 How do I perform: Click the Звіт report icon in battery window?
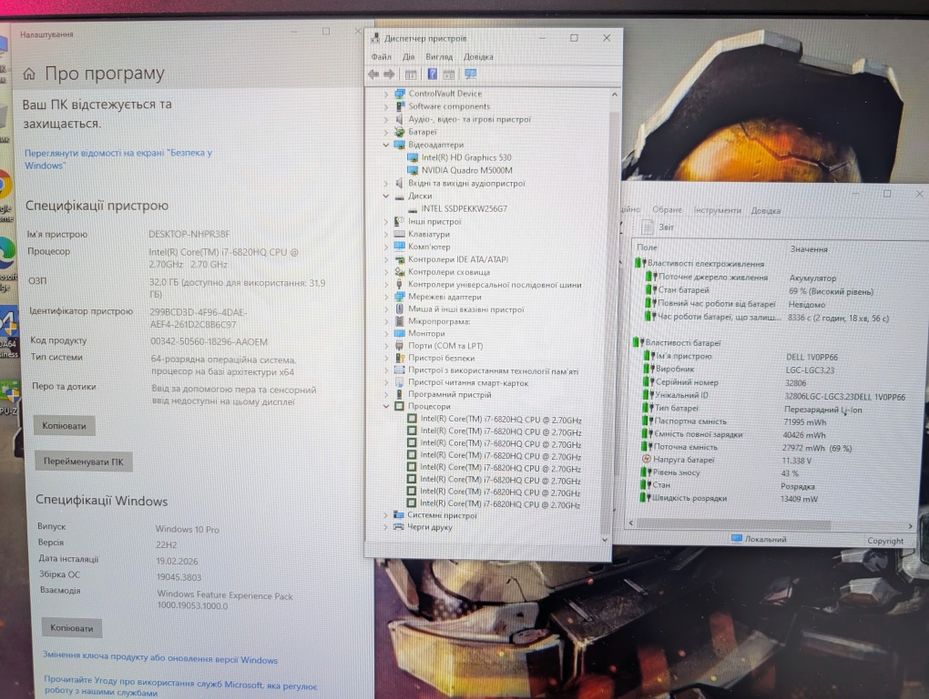coord(648,227)
